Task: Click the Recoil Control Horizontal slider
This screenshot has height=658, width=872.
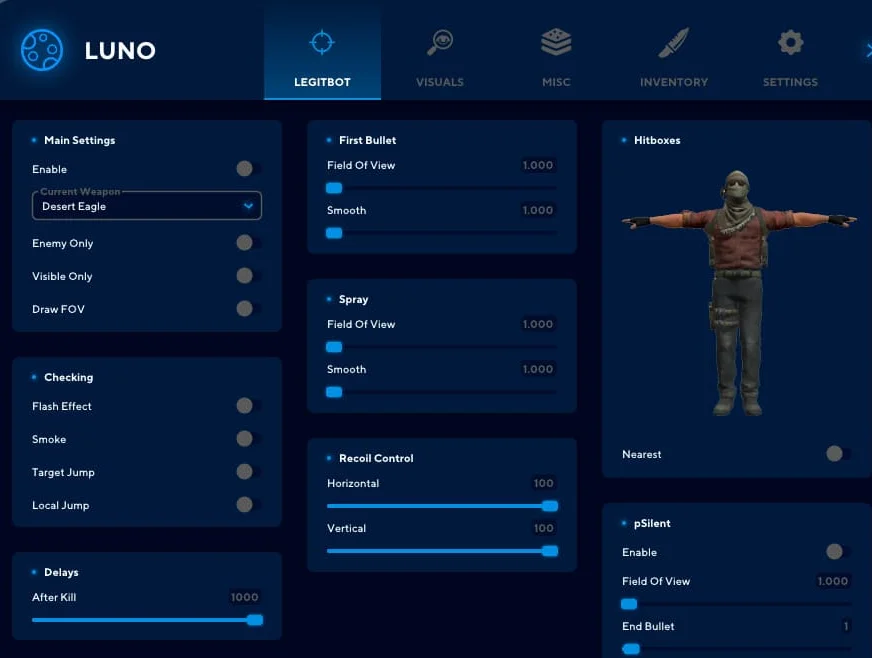Action: [x=441, y=506]
